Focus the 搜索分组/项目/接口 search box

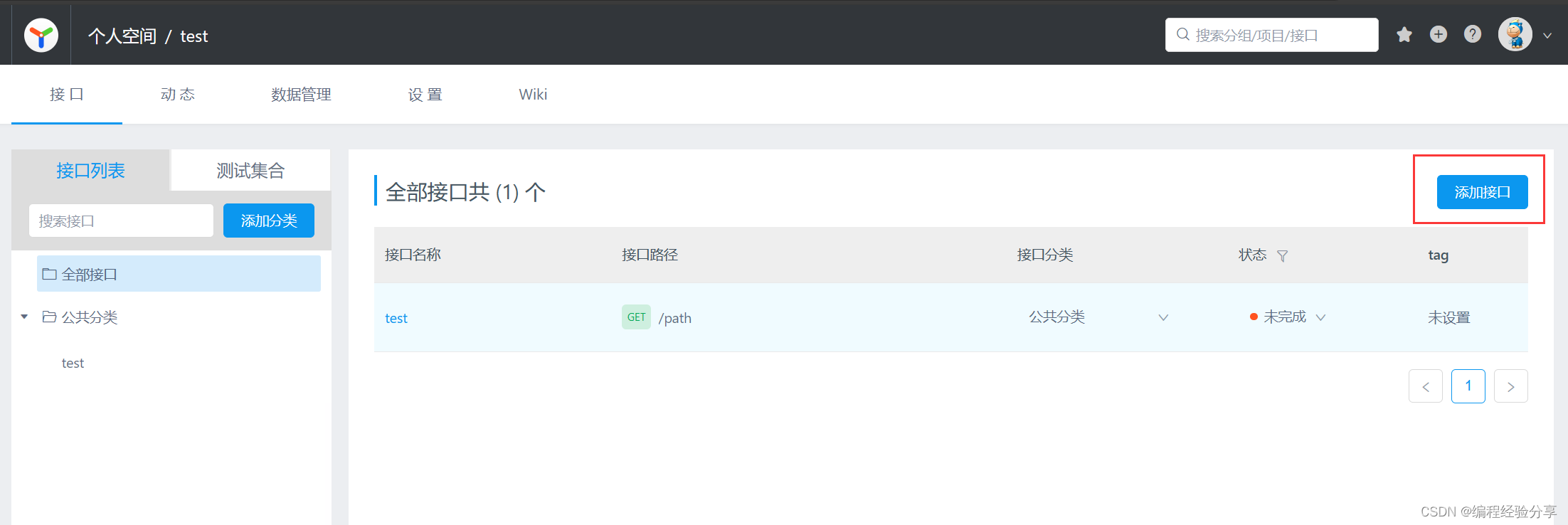(1272, 35)
